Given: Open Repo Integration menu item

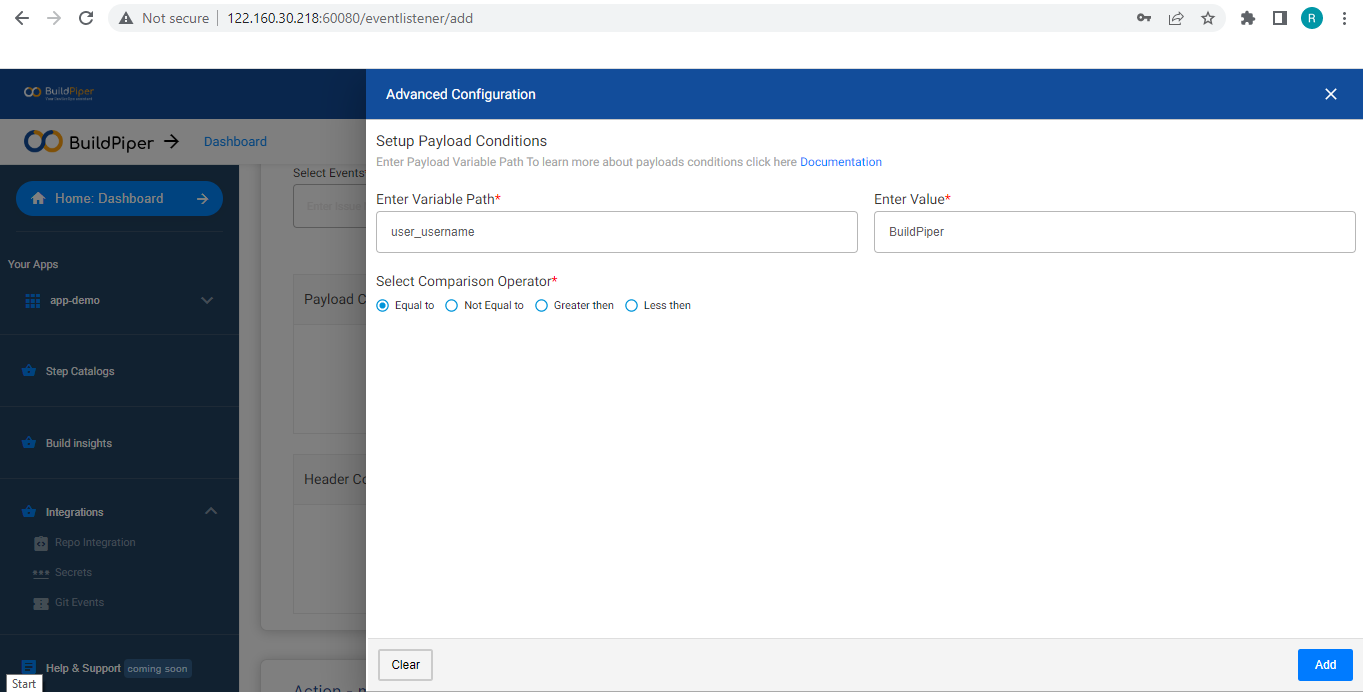Looking at the screenshot, I should click(x=95, y=542).
